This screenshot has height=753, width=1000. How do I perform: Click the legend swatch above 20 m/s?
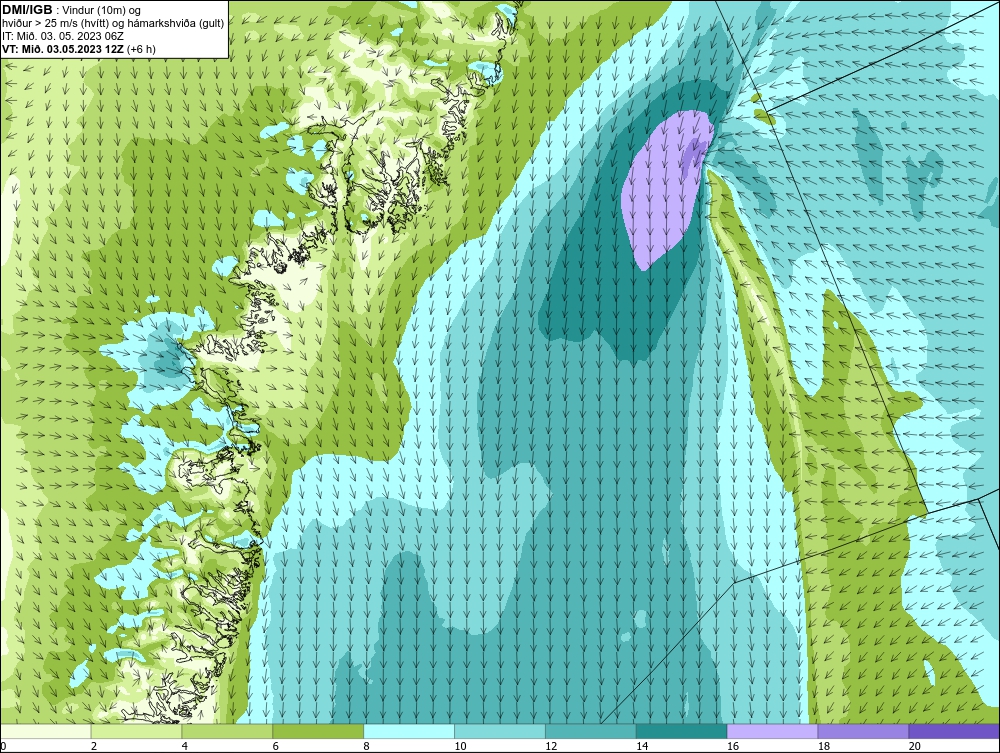[x=954, y=731]
